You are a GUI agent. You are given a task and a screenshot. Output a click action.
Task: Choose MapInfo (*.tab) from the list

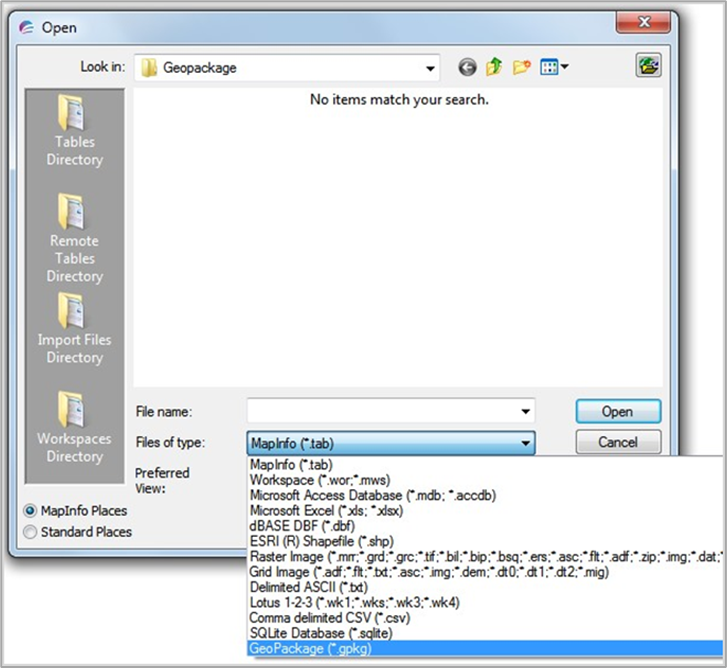485,464
